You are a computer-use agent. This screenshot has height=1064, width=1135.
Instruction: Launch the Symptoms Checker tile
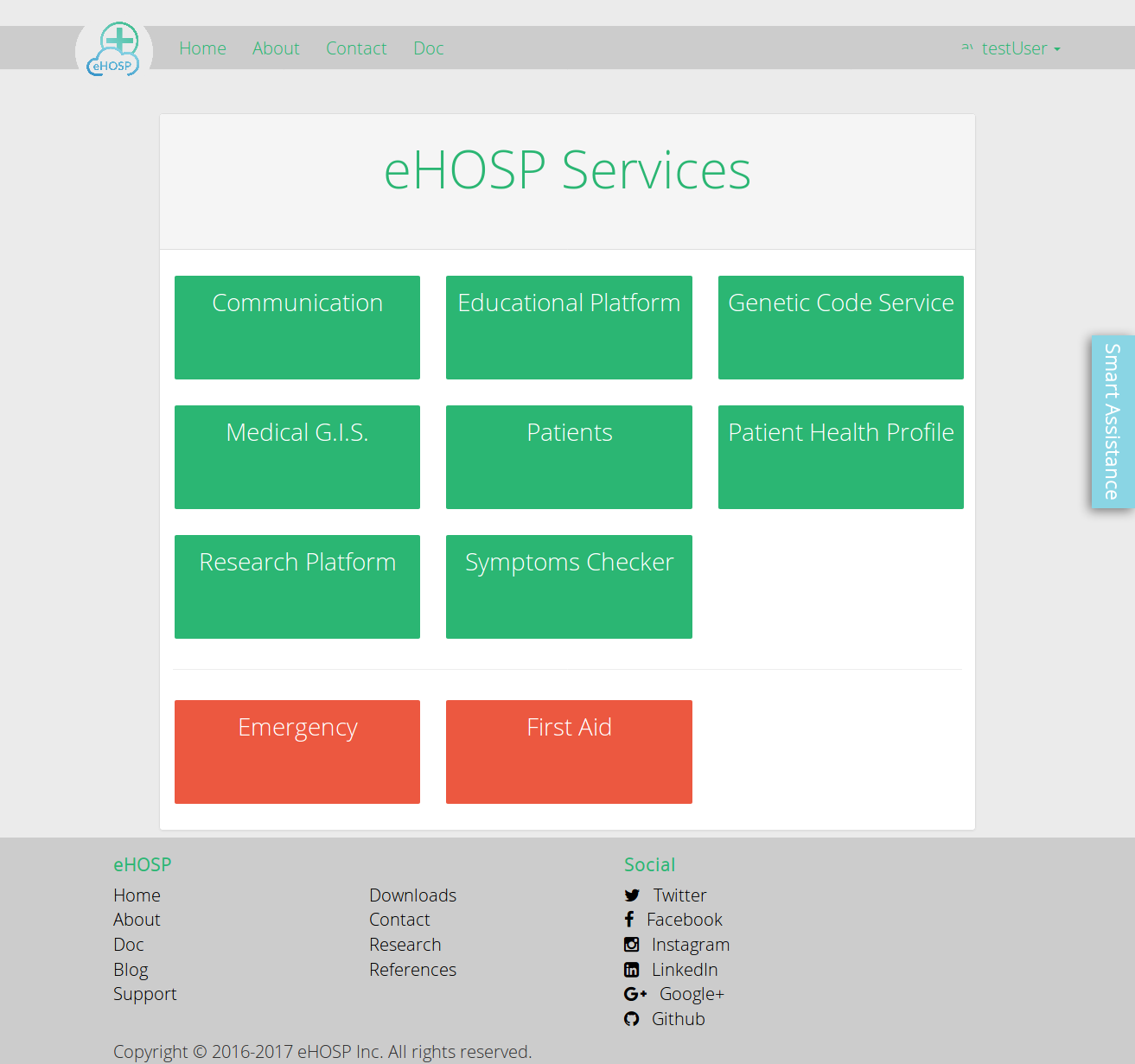pos(569,587)
